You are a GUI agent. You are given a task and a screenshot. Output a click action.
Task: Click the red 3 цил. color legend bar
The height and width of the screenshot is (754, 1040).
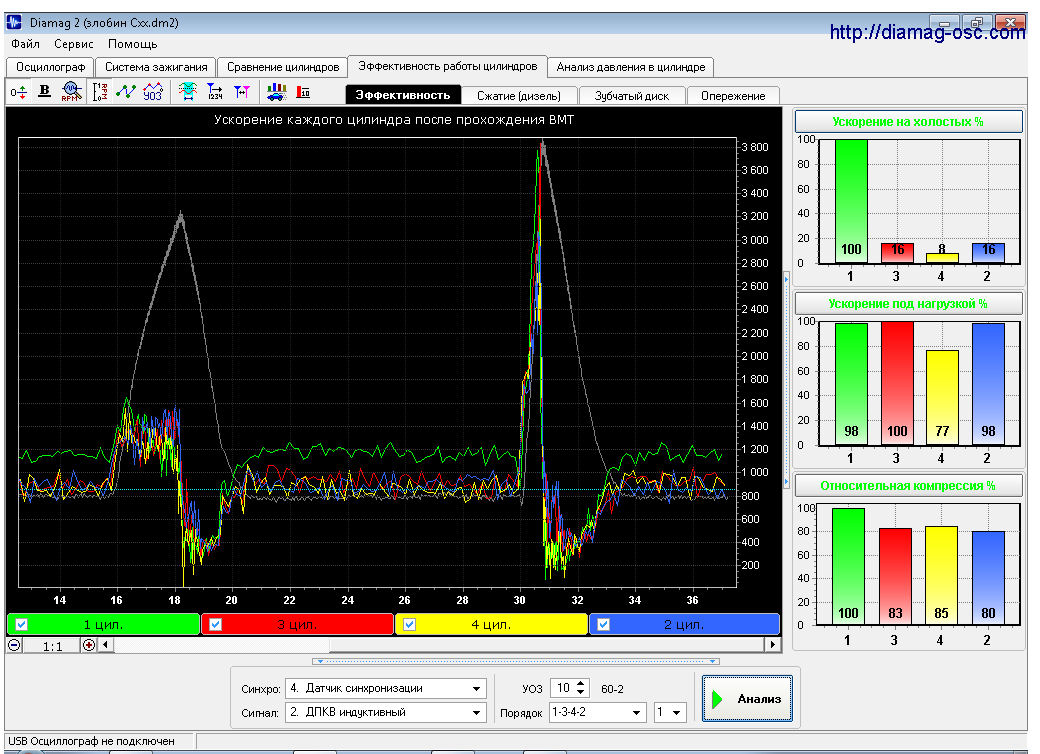point(297,624)
